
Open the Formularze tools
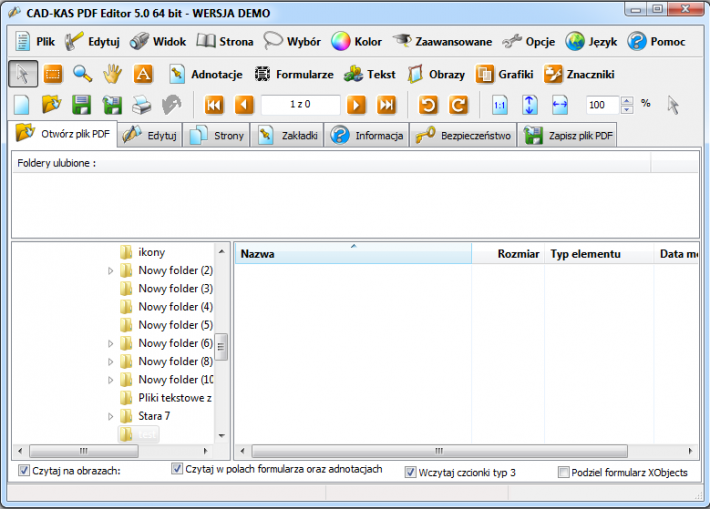[x=294, y=74]
